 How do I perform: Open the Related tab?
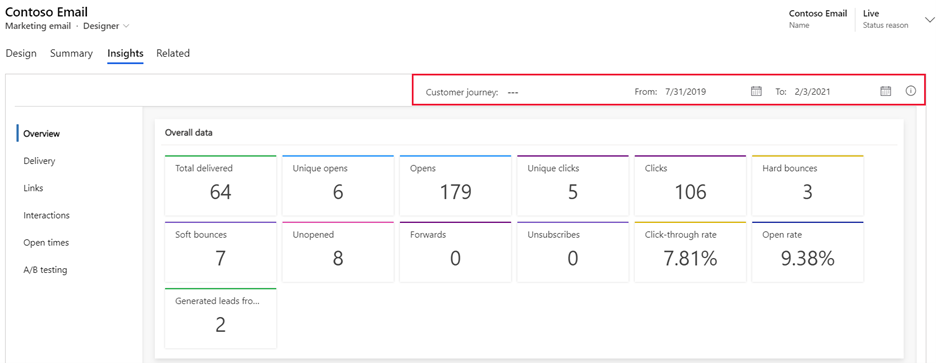click(173, 53)
